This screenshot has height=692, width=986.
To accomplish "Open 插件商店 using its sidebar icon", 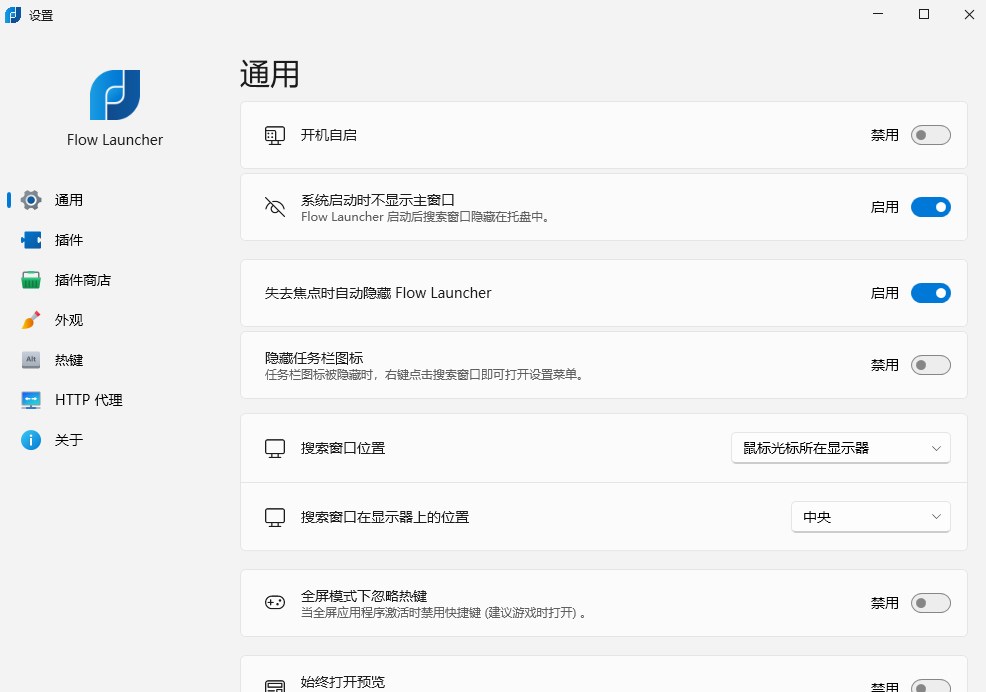I will pyautogui.click(x=30, y=280).
